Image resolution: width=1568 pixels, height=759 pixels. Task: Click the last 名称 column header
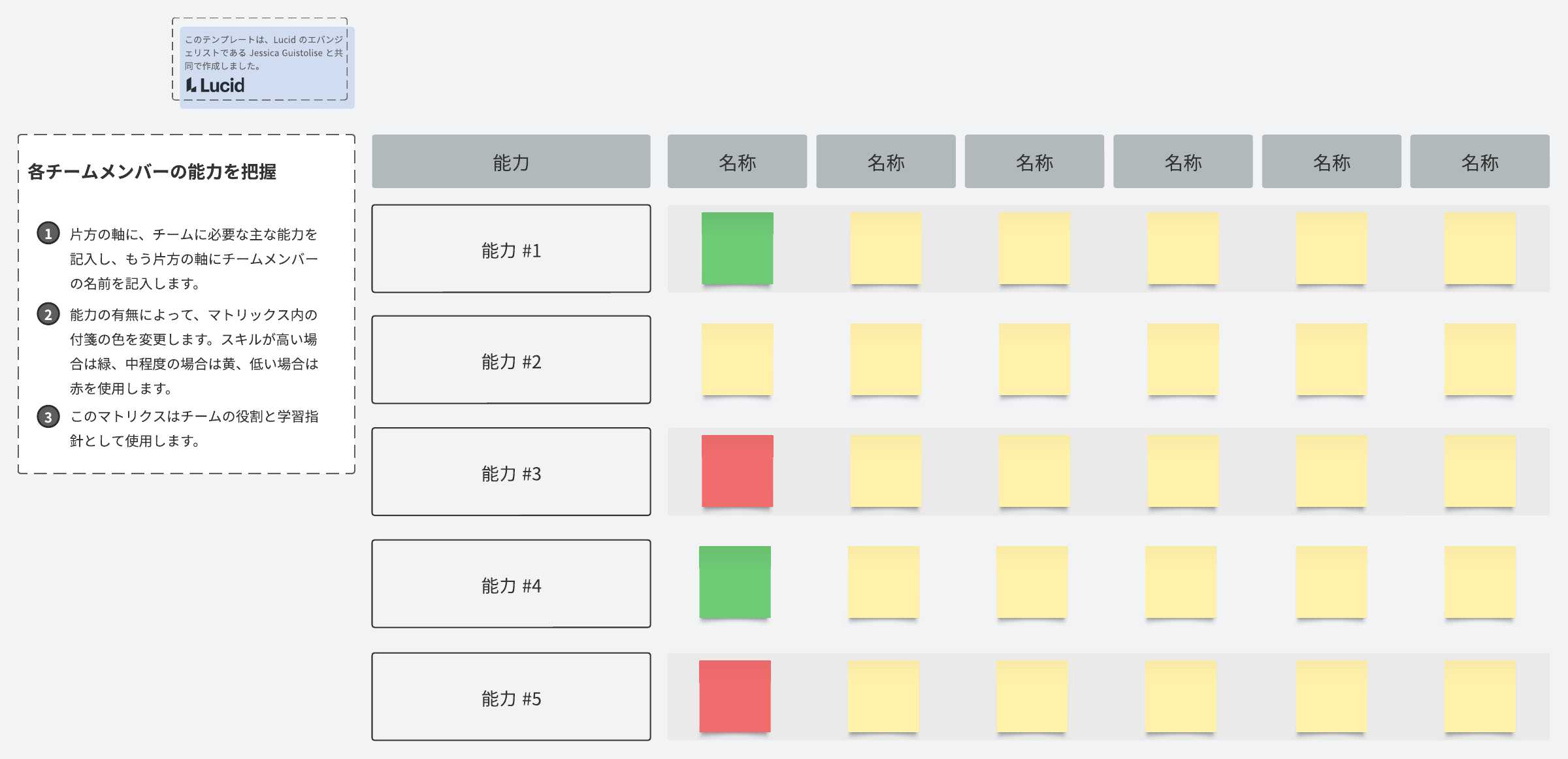pos(1480,161)
